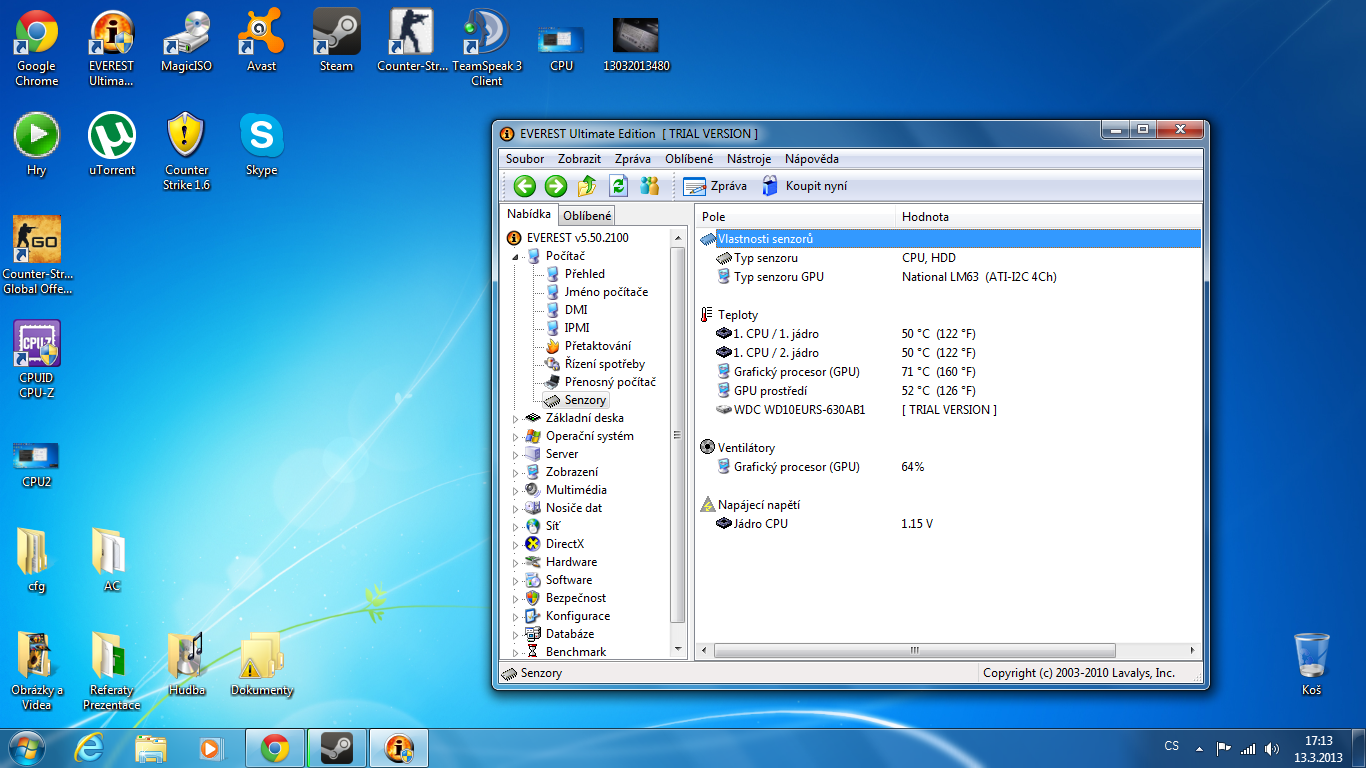Open uTorrent desktop icon
Screen dimensions: 1366x768
[x=112, y=144]
